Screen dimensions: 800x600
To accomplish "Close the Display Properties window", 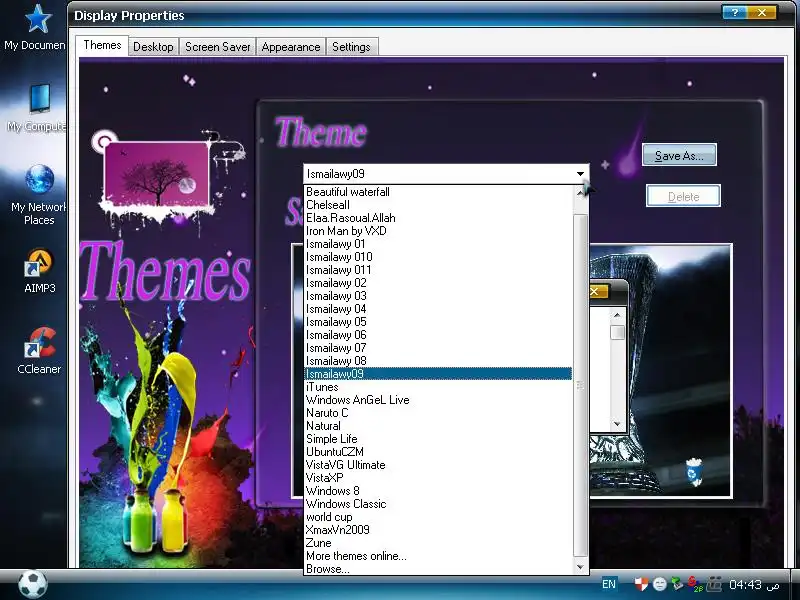I will [x=762, y=12].
